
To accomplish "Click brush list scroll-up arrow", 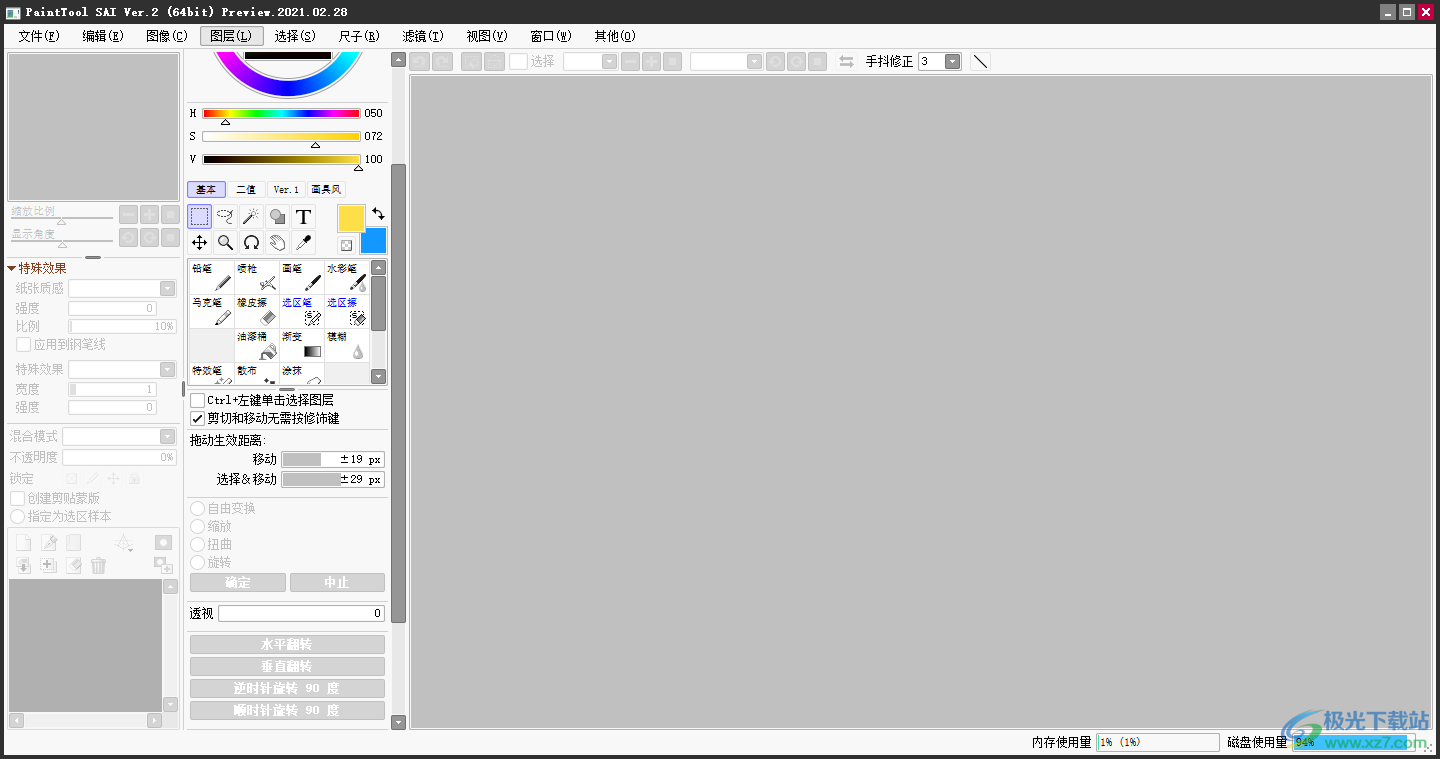I will [x=378, y=268].
